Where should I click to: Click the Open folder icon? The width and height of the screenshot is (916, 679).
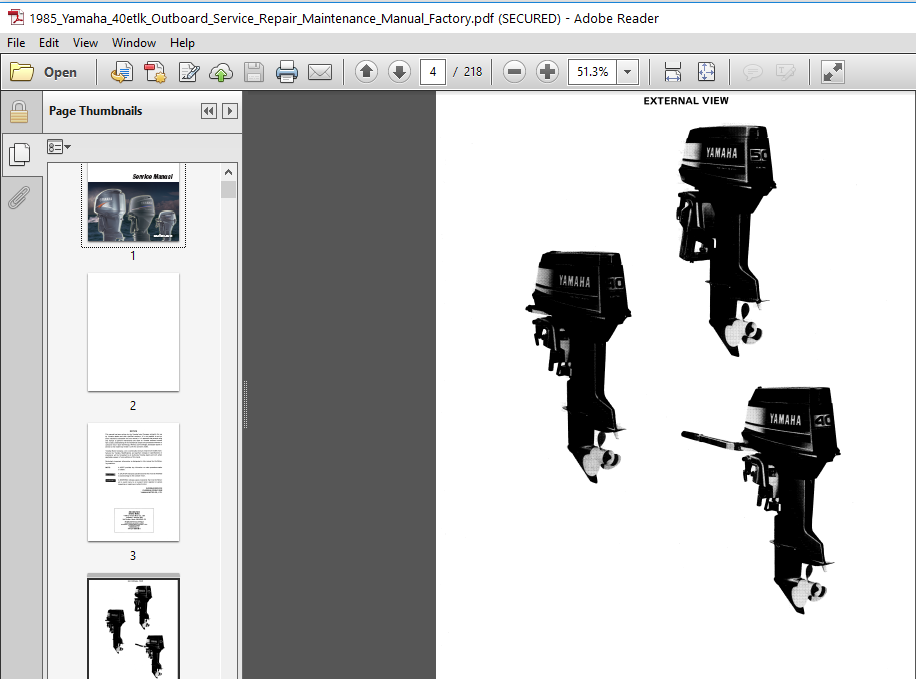tap(22, 72)
